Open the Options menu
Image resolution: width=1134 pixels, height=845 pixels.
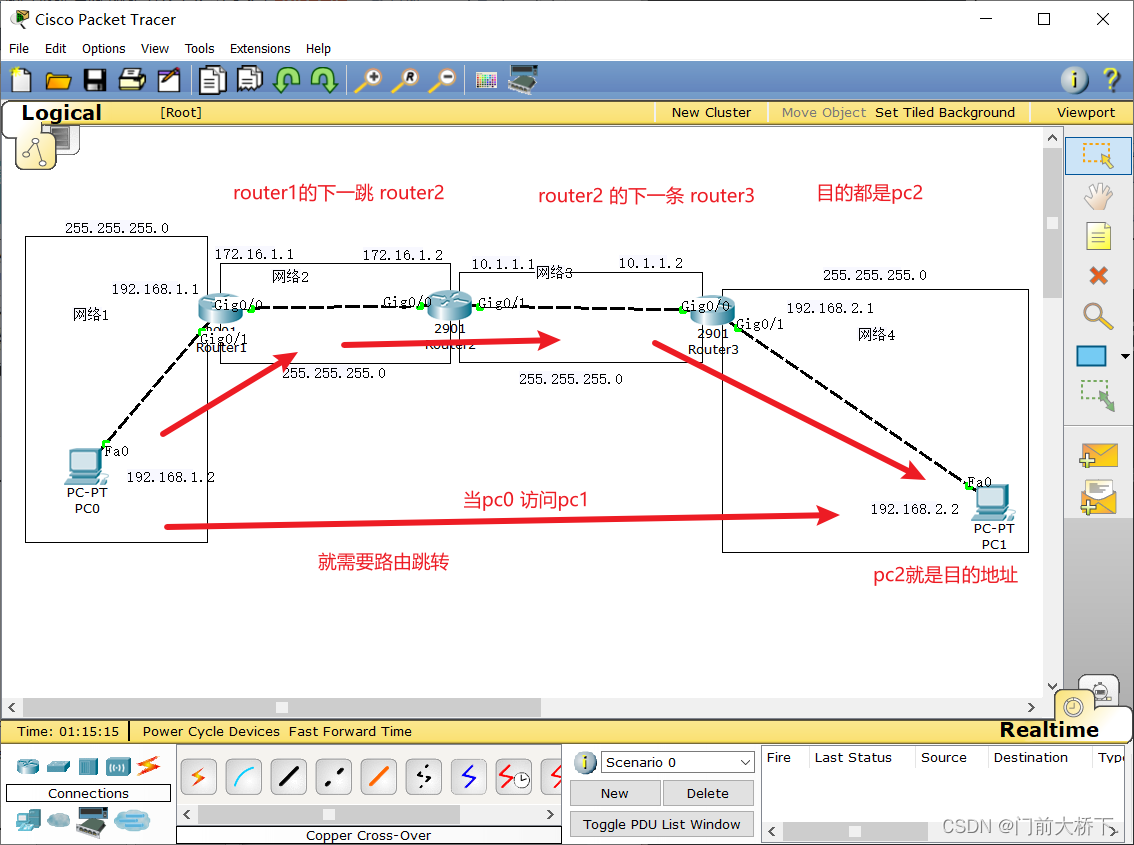(x=103, y=48)
